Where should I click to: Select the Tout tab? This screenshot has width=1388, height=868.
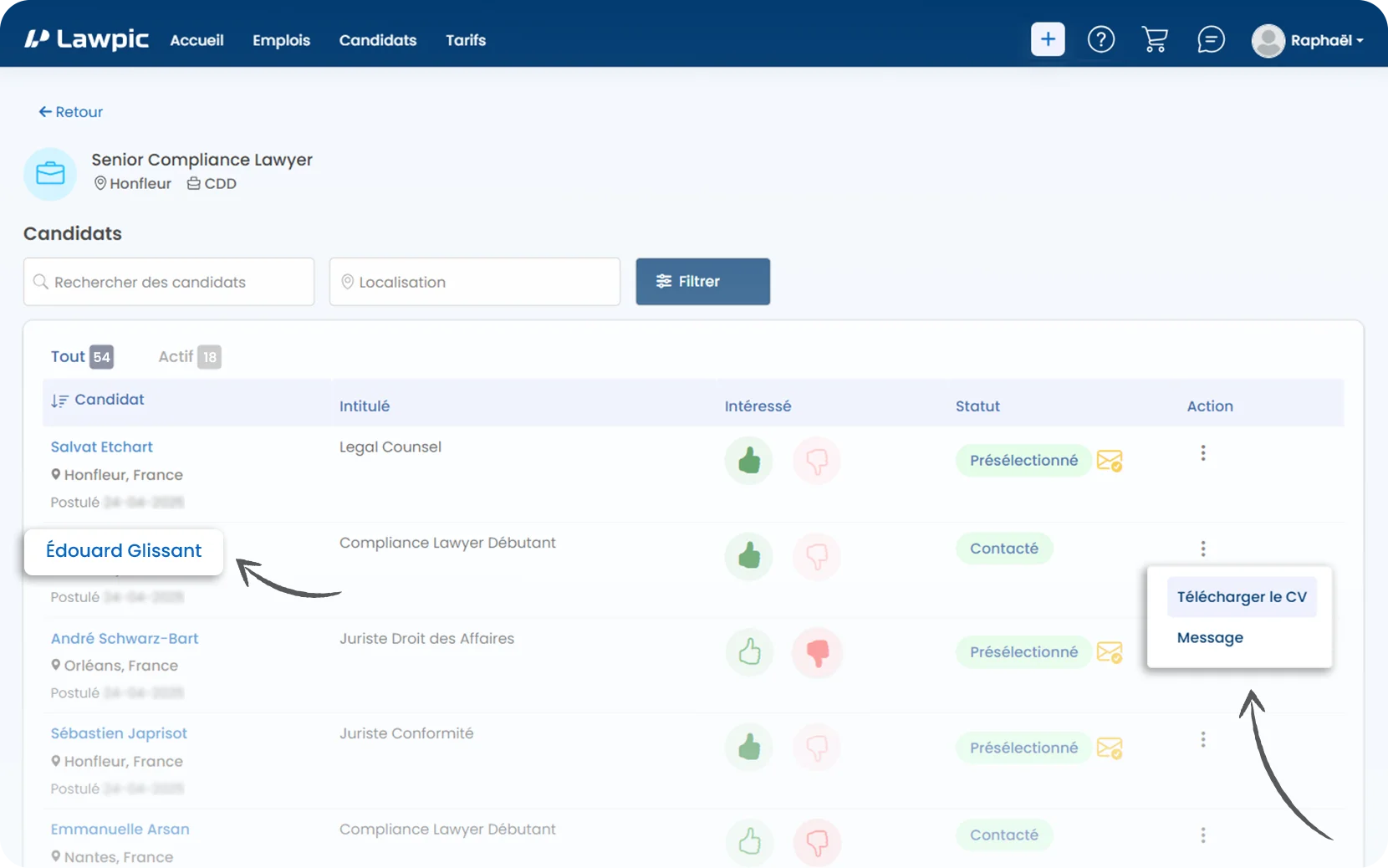pos(82,357)
